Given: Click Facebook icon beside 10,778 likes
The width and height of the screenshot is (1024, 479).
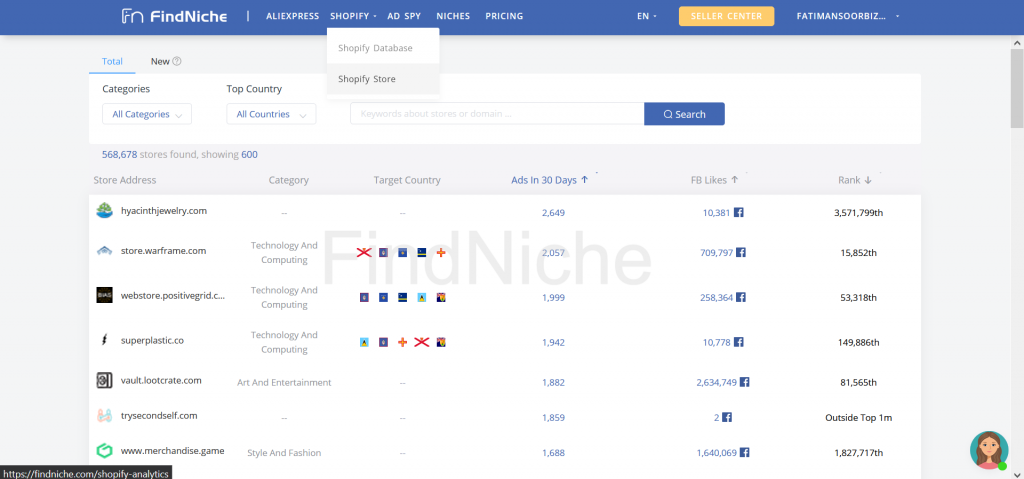Looking at the screenshot, I should (x=739, y=342).
